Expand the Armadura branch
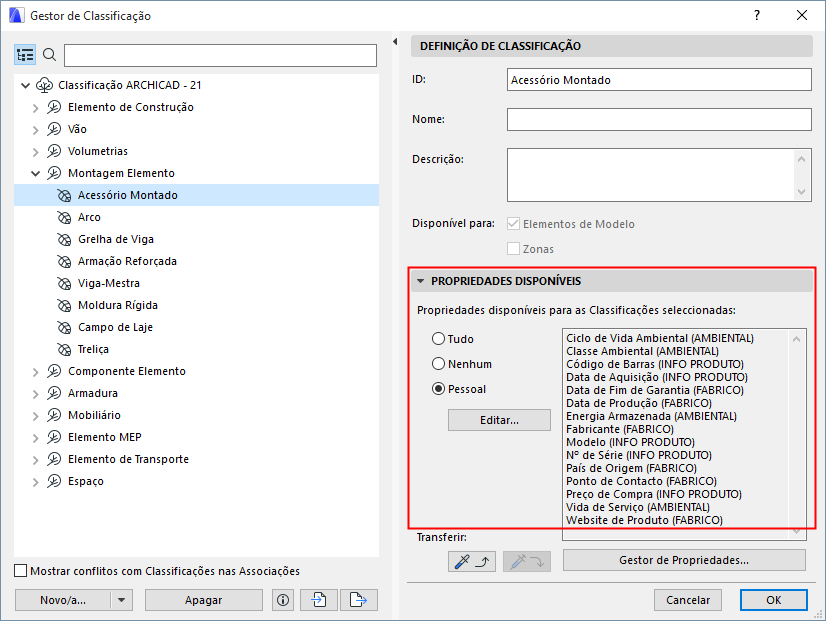 point(35,394)
